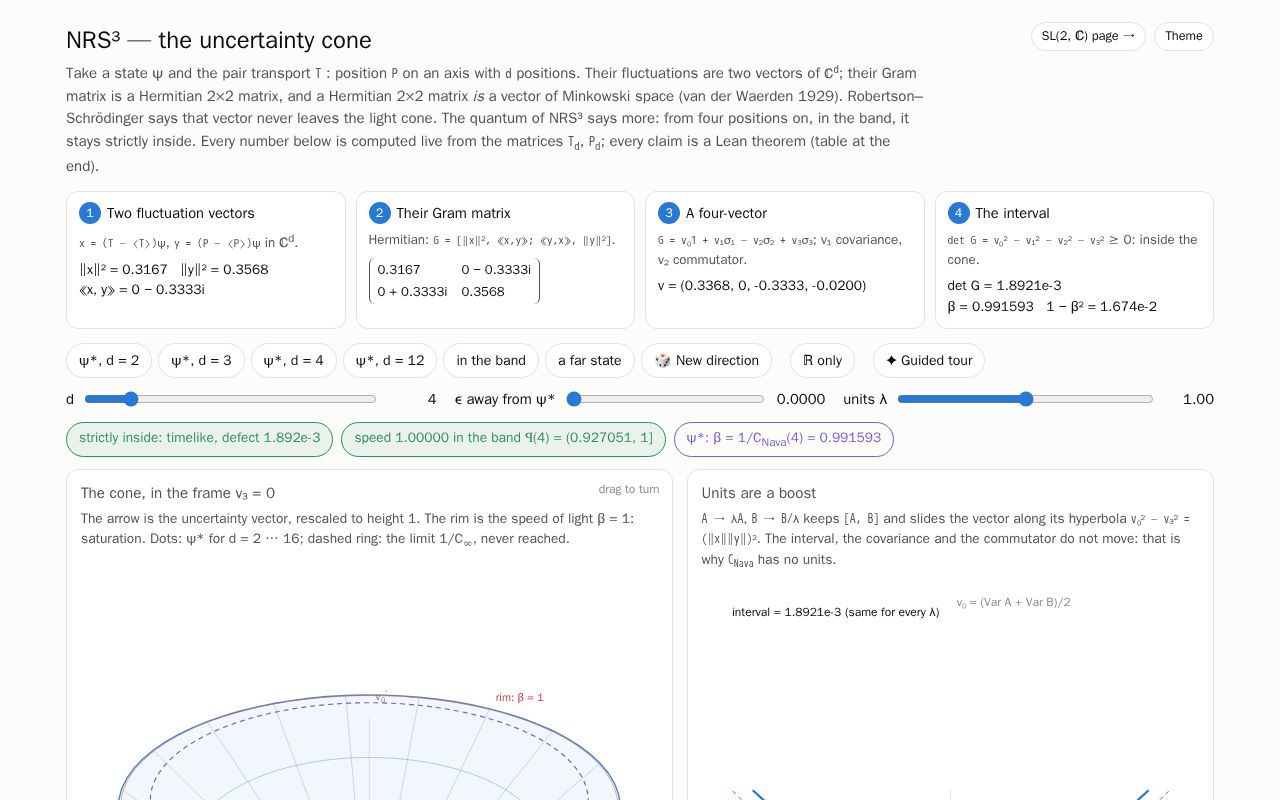Load 'a far state' preset
Image resolution: width=1280 pixels, height=800 pixels.
tap(590, 361)
